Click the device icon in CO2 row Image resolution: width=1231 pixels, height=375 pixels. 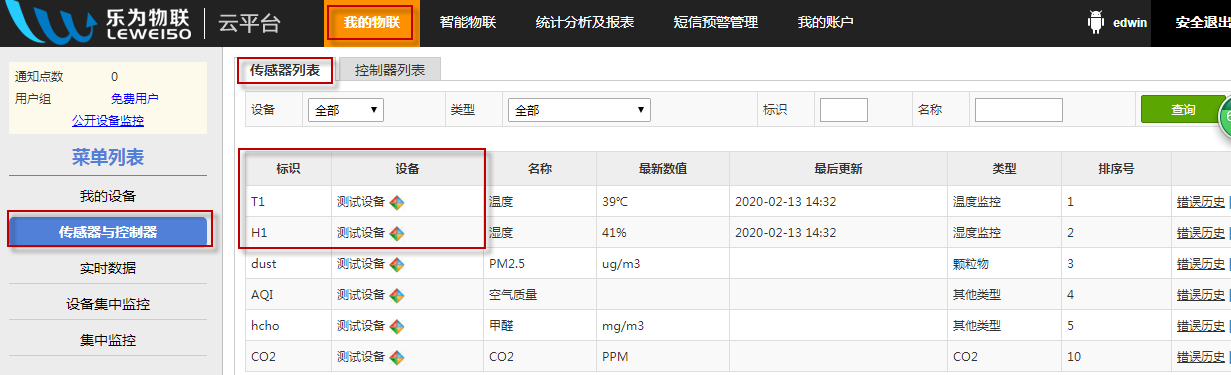(x=397, y=357)
